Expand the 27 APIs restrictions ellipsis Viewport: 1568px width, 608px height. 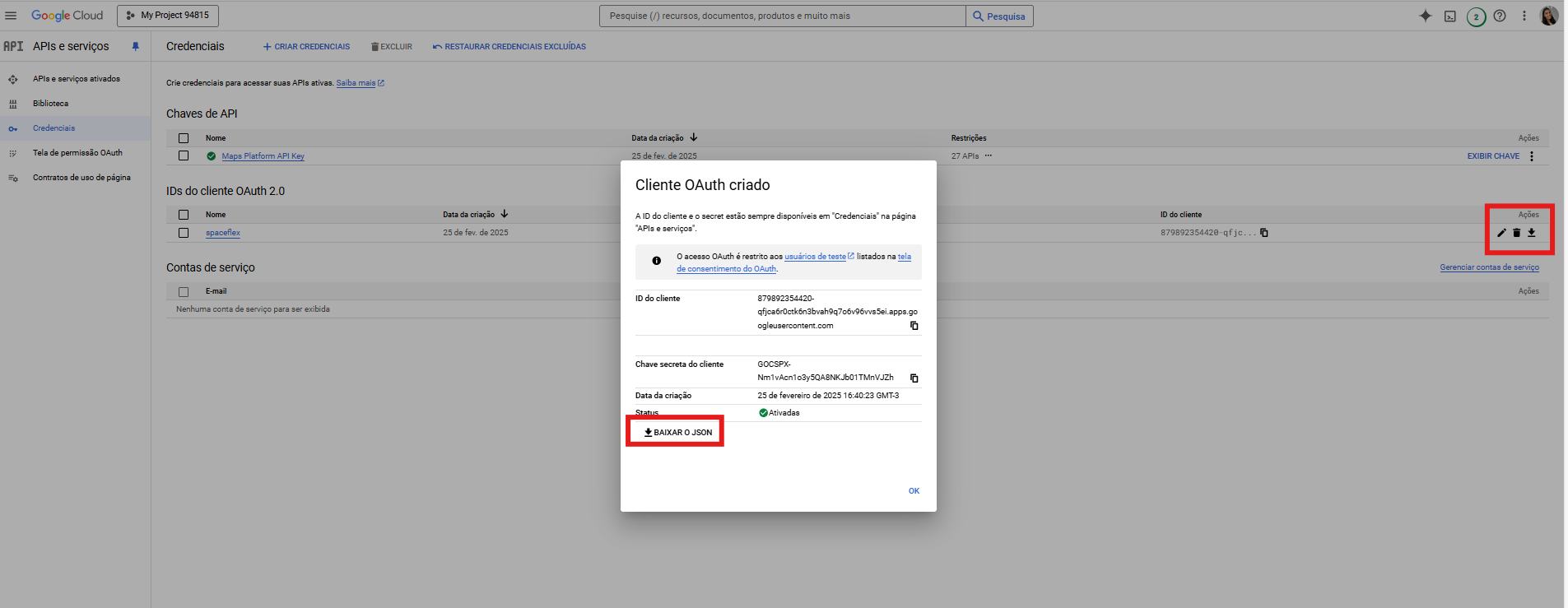coord(989,155)
